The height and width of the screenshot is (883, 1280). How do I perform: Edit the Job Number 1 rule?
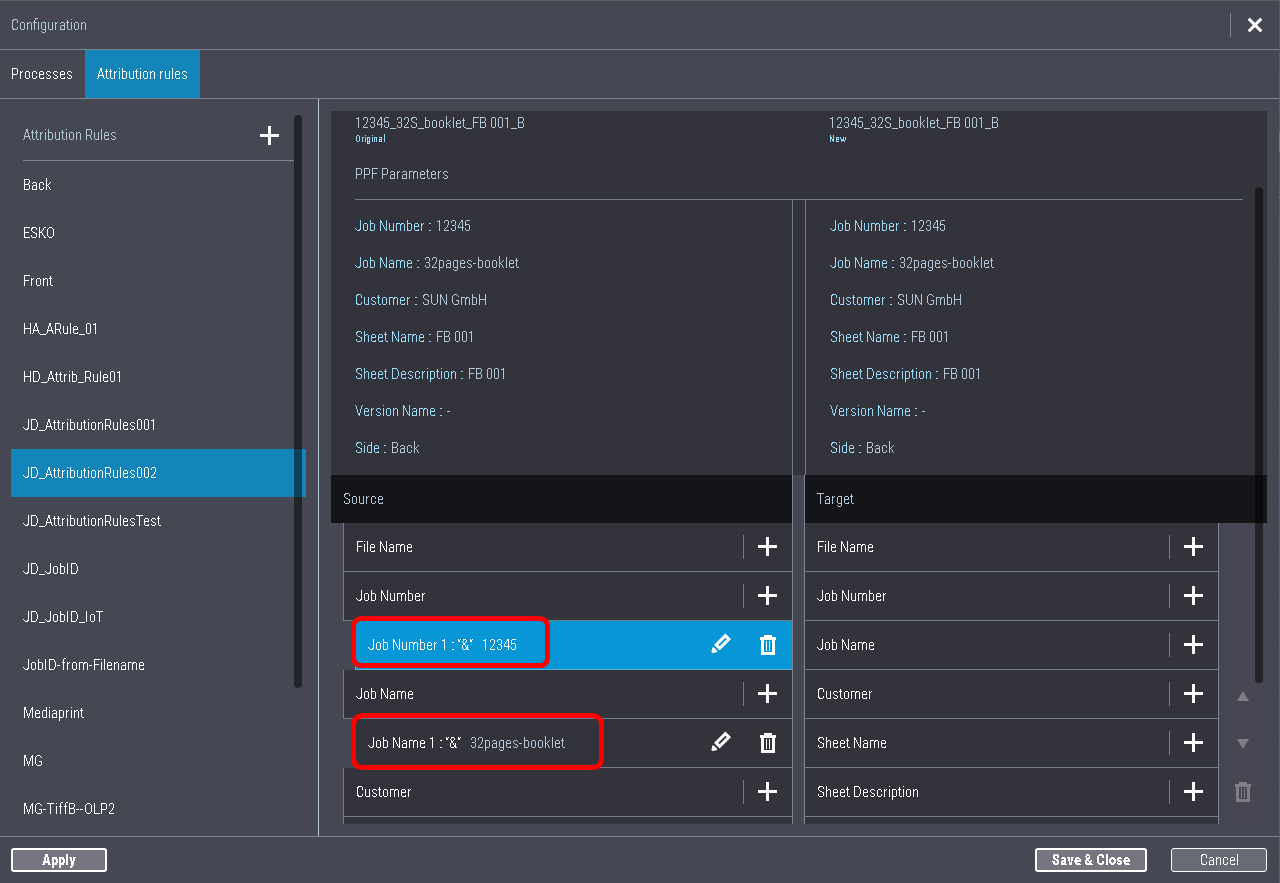pos(720,645)
